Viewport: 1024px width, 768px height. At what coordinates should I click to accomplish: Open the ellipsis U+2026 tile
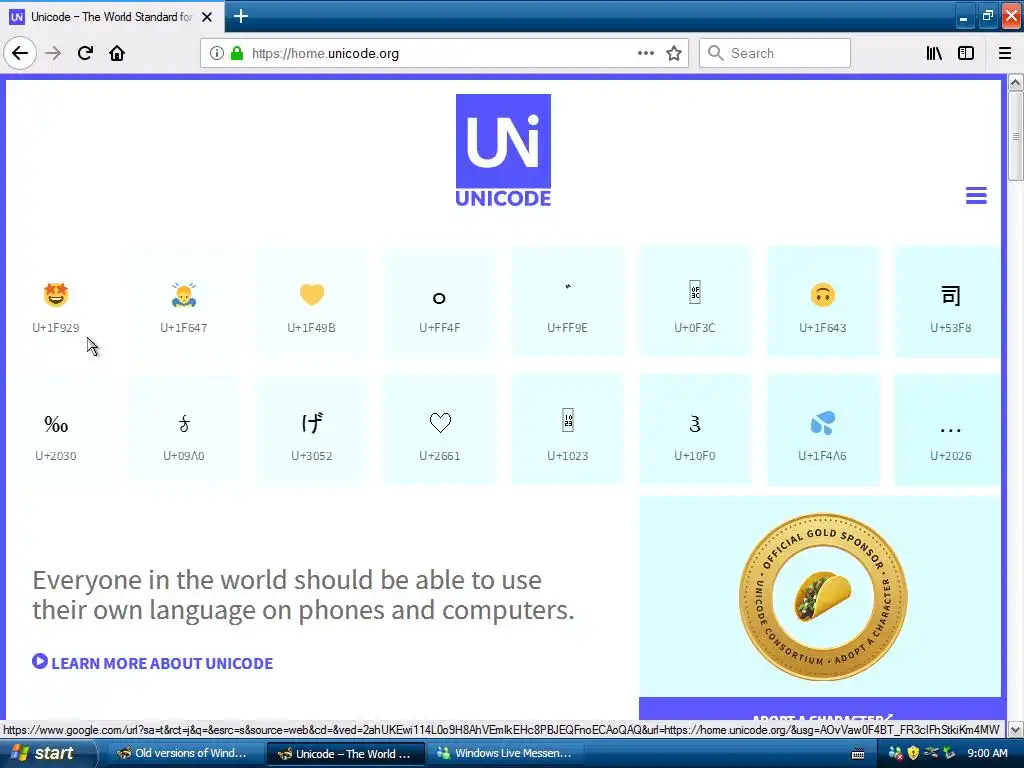point(948,430)
